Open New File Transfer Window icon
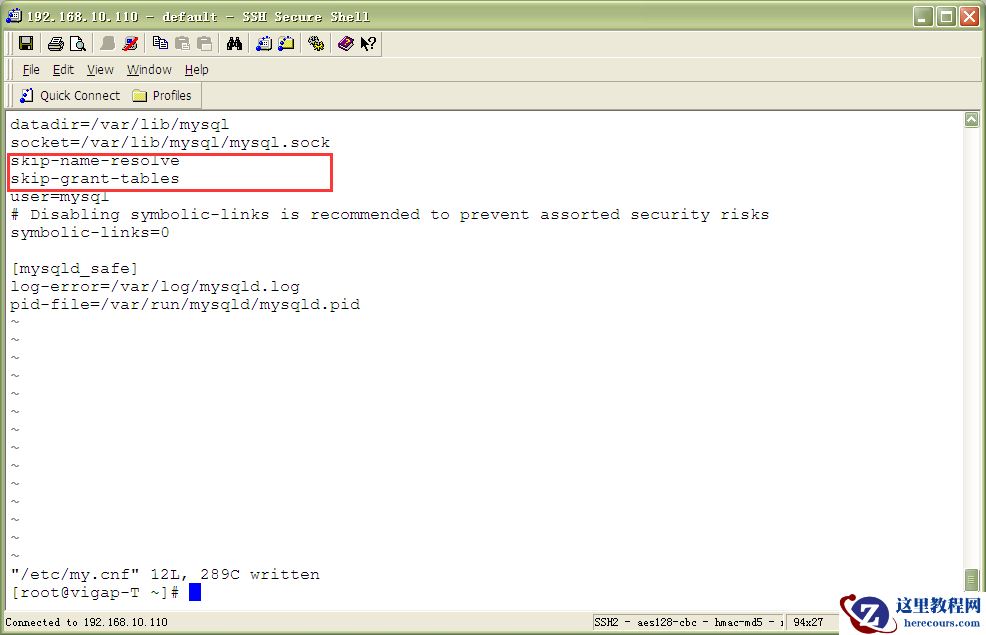Image resolution: width=986 pixels, height=635 pixels. click(x=286, y=43)
